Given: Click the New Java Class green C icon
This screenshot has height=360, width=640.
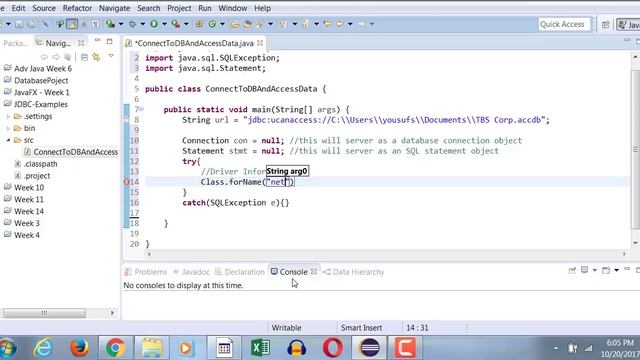Looking at the screenshot, I should [212, 24].
